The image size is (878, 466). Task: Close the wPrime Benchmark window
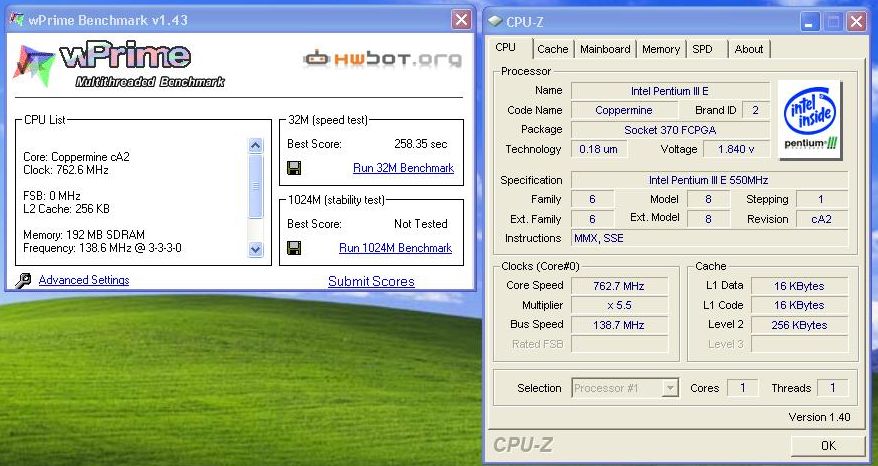pos(461,20)
